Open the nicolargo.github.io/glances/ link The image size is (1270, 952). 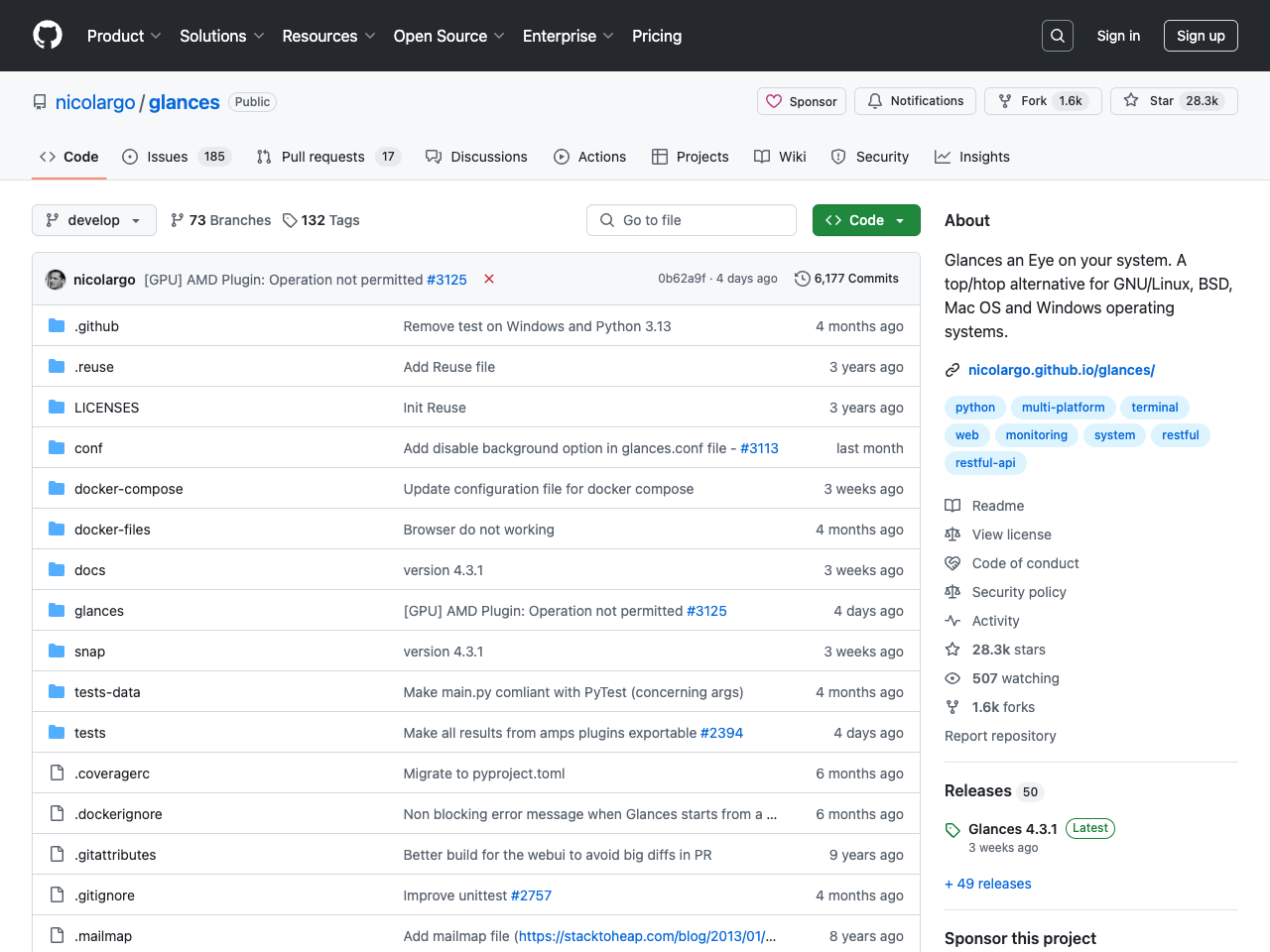coord(1062,370)
